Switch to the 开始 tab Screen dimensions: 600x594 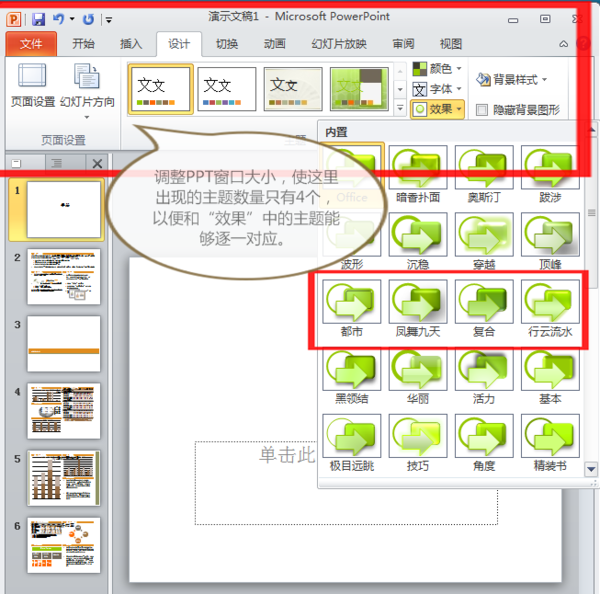pyautogui.click(x=83, y=44)
